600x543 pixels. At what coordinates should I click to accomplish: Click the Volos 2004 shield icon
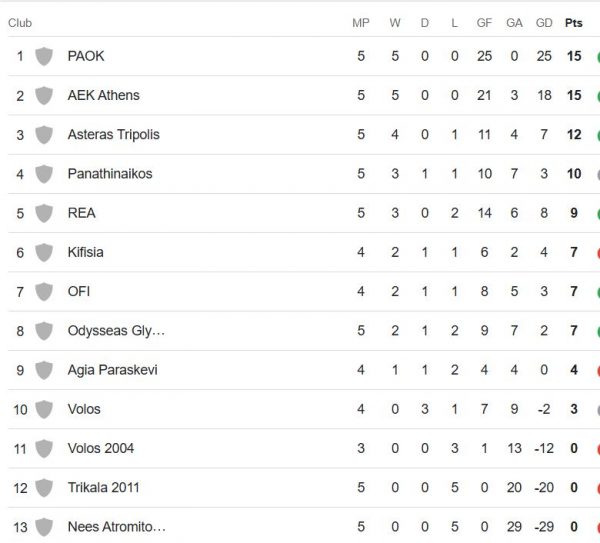coord(43,448)
